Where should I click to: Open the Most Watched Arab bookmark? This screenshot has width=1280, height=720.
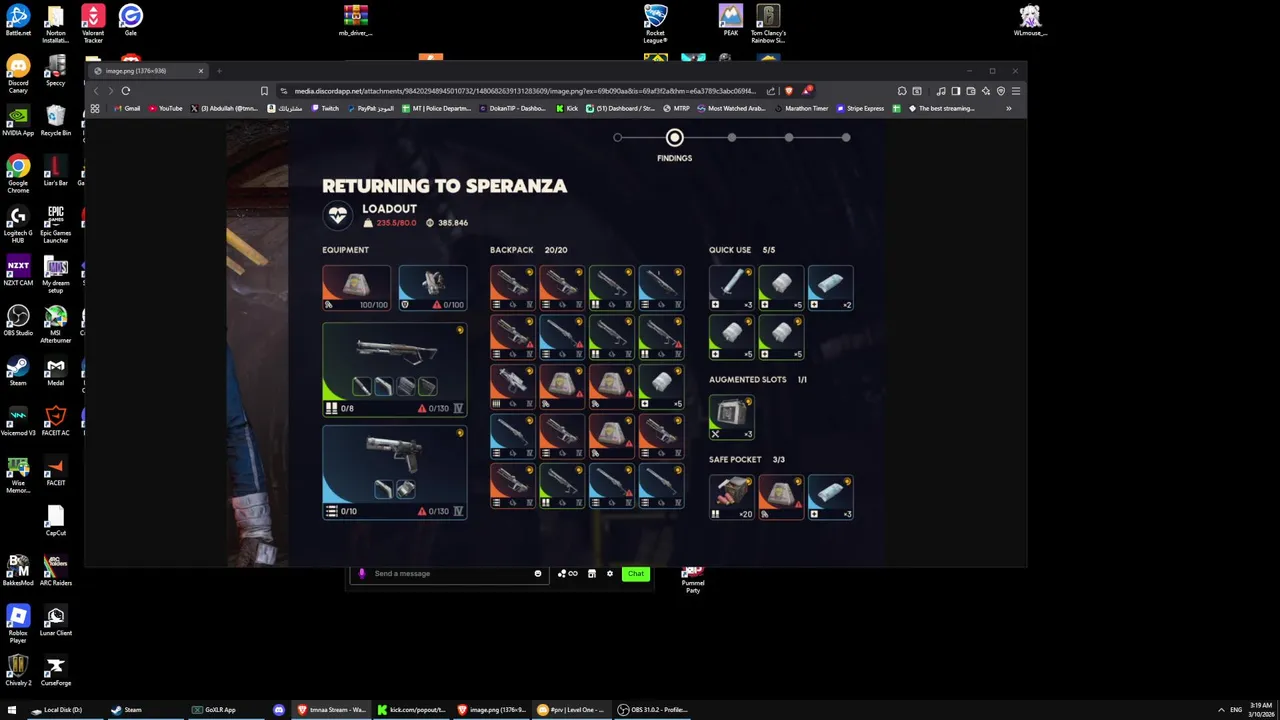click(733, 108)
